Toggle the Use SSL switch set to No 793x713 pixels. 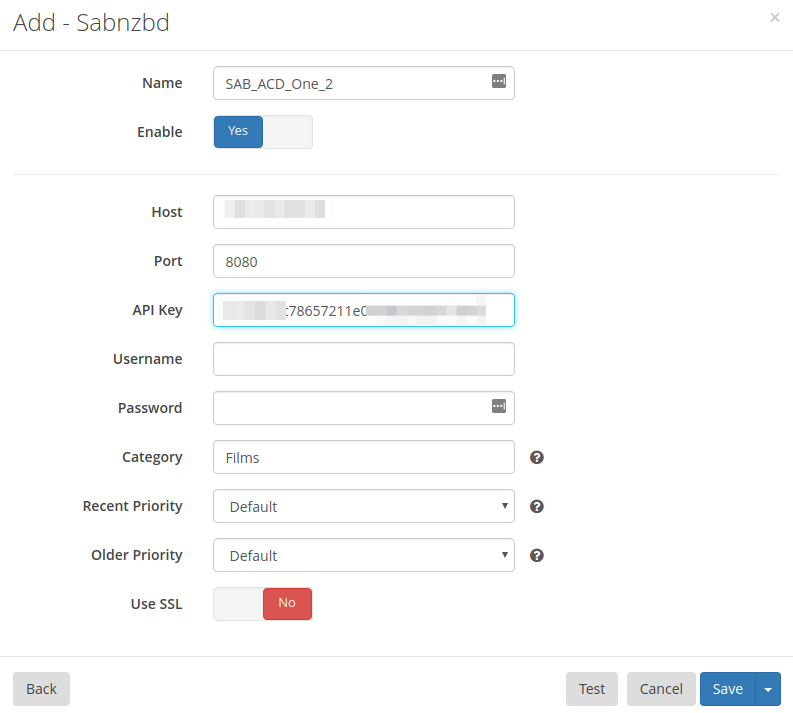(263, 604)
